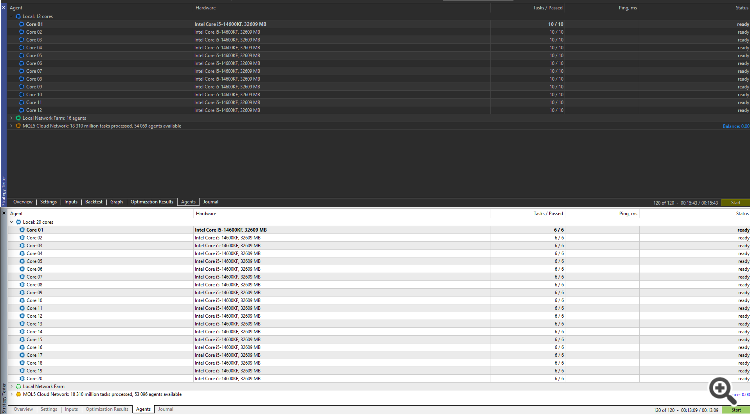
Task: Select the Core 01 hardware cell in dark panel
Action: (x=231, y=24)
